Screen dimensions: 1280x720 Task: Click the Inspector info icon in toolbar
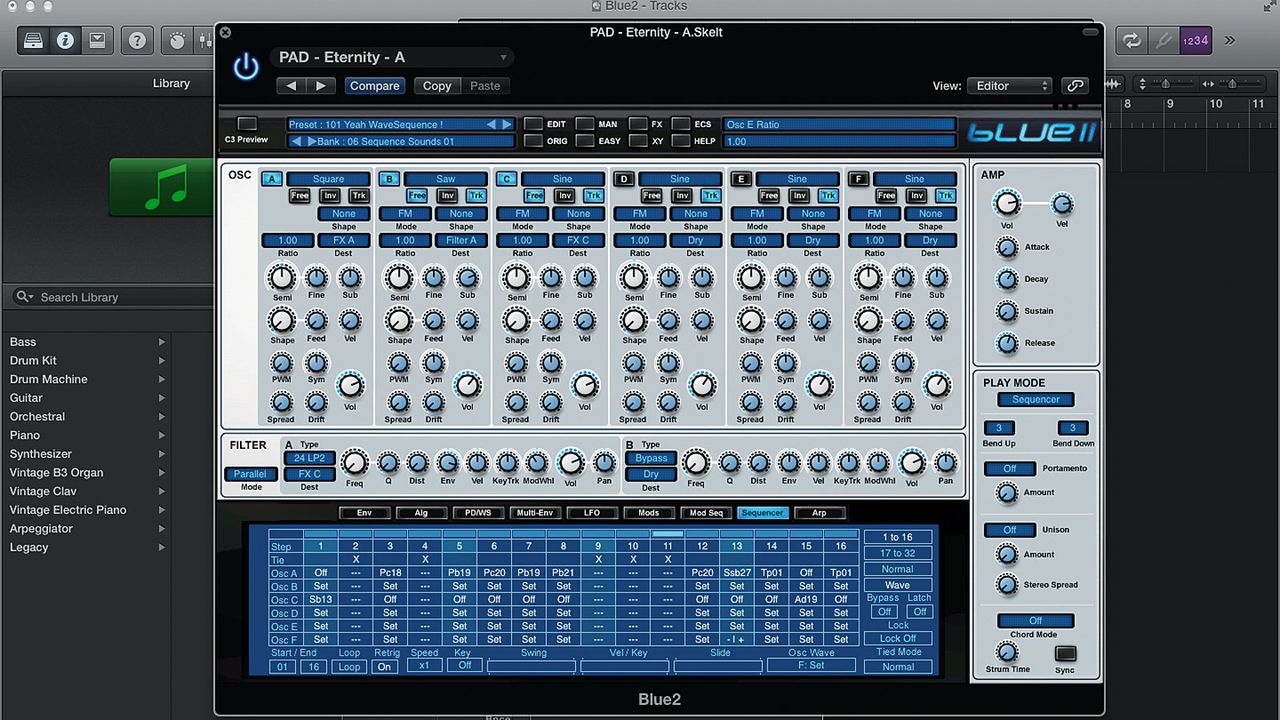66,40
